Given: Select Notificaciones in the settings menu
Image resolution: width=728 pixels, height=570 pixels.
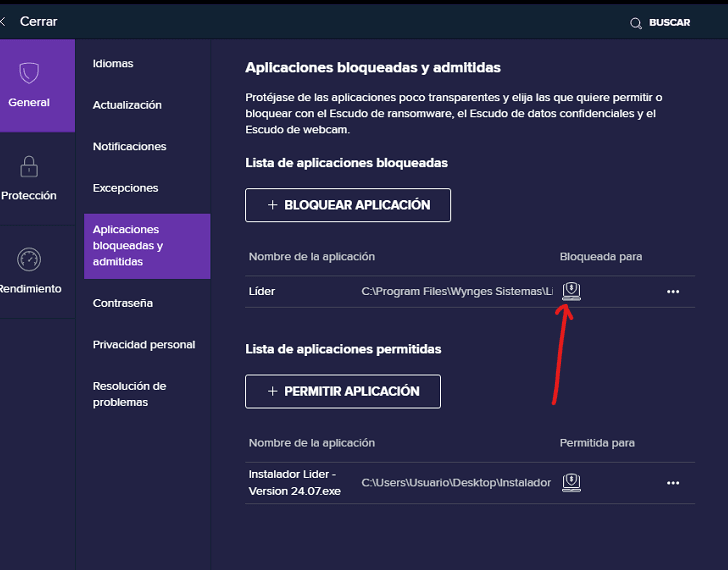Looking at the screenshot, I should pyautogui.click(x=129, y=146).
